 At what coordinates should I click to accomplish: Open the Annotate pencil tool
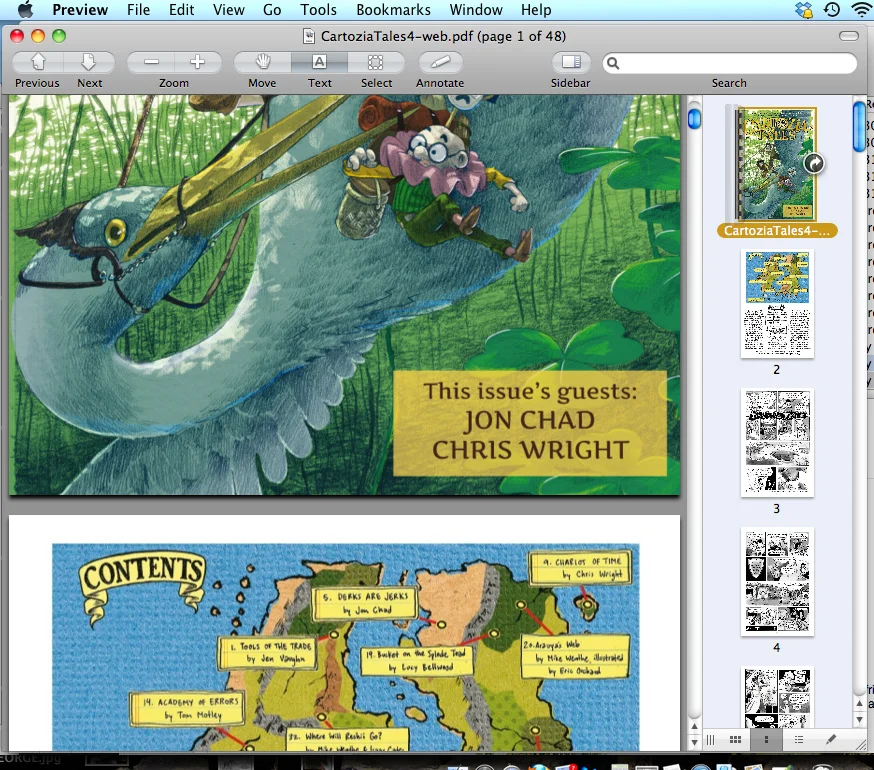click(440, 62)
